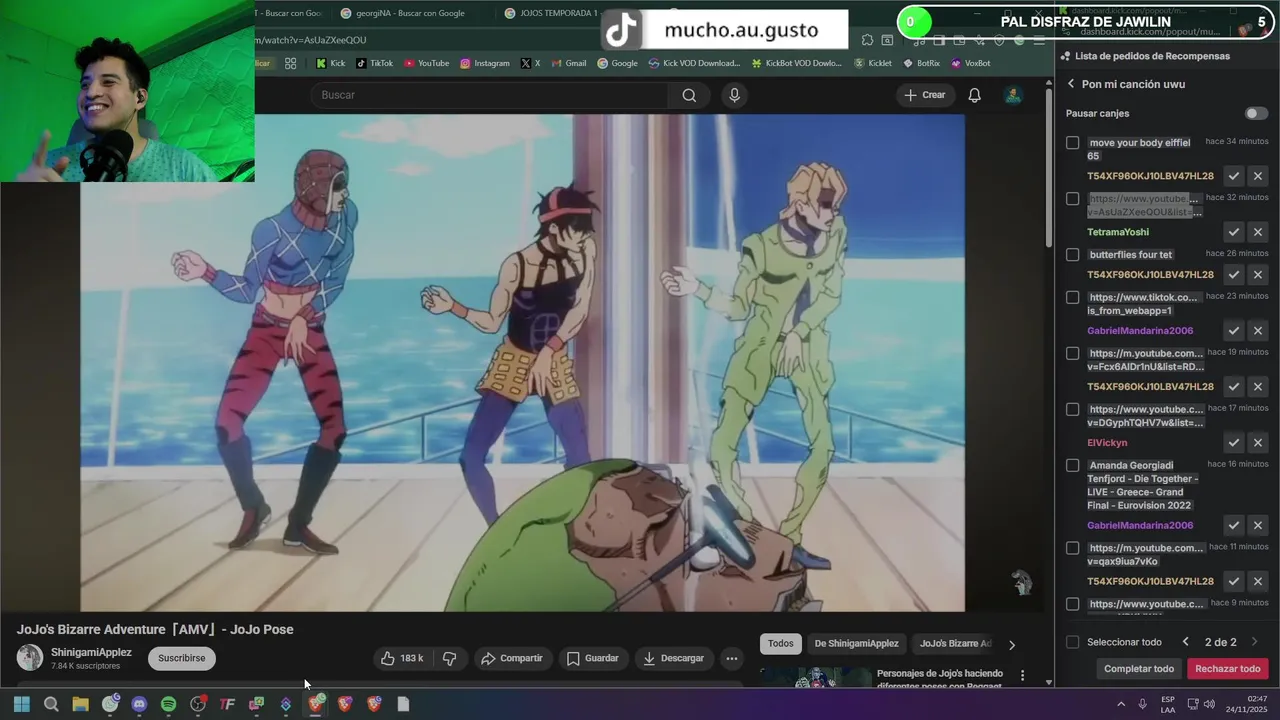Open options for the Jojo's suggested video

click(1022, 676)
